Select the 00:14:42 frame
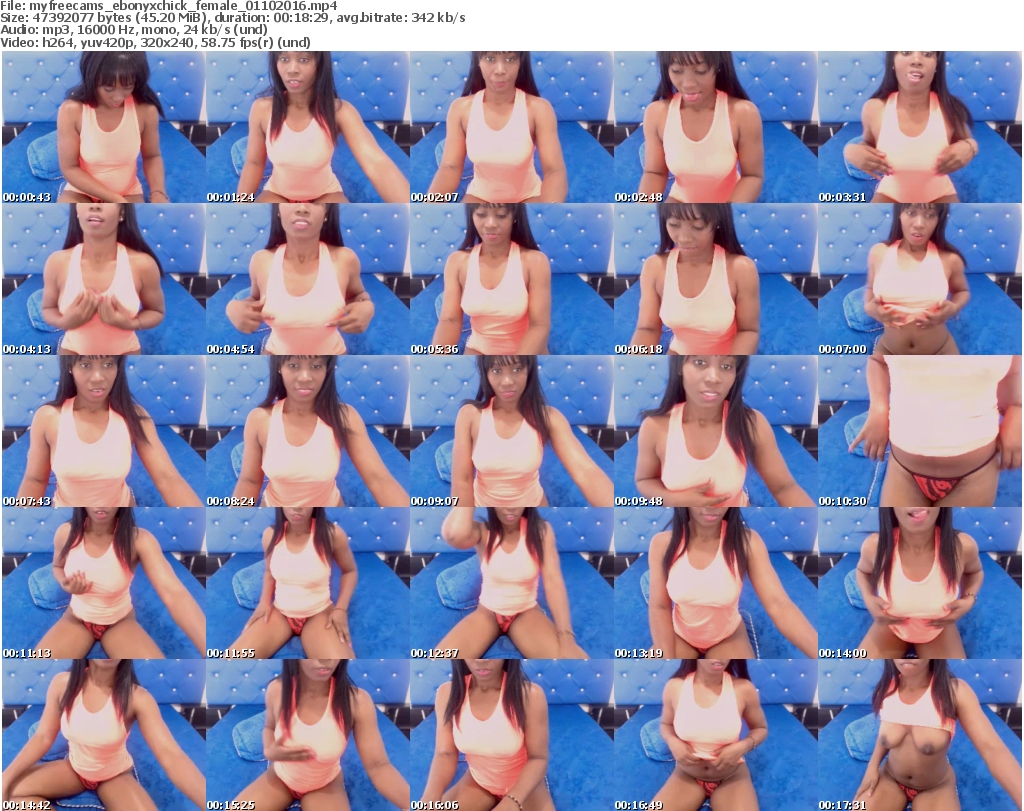 click(103, 735)
